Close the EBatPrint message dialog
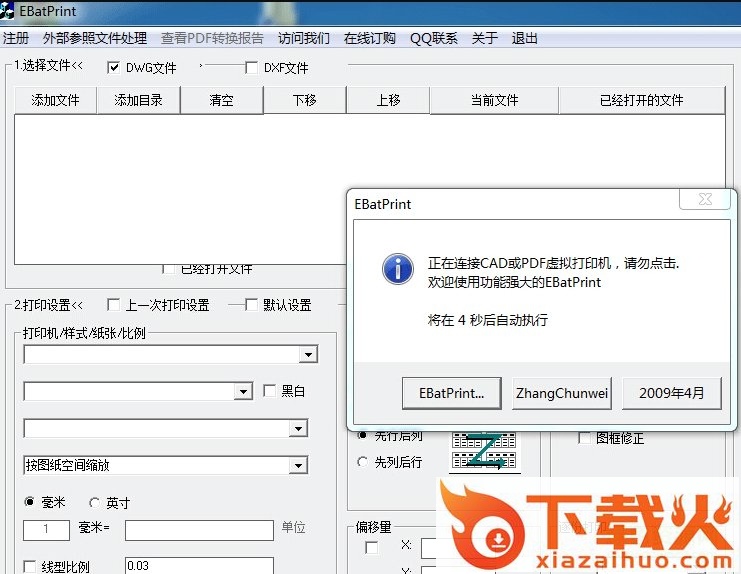Screen dimensions: 741x574 pos(705,199)
